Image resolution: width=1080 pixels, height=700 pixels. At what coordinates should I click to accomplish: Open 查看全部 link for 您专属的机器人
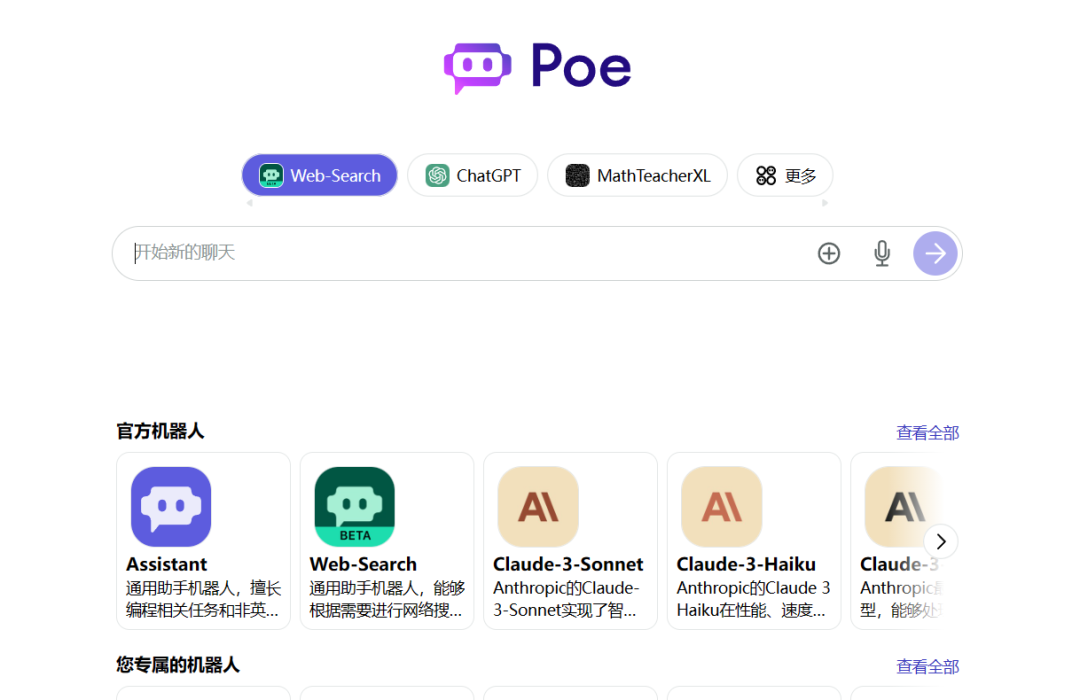(x=927, y=666)
